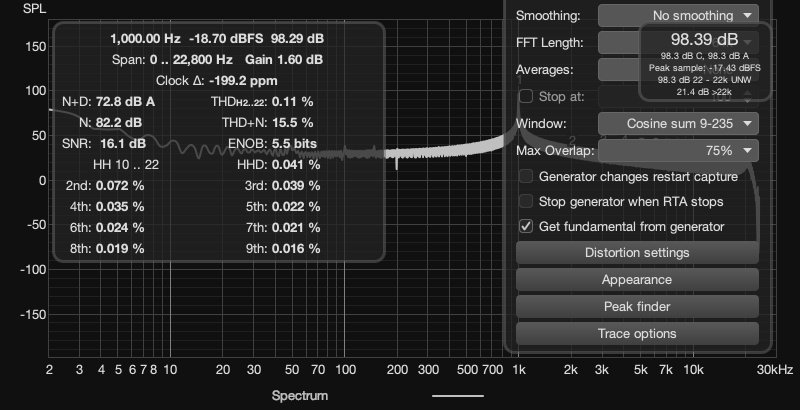Viewport: 800px width, 410px height.
Task: Click the Spectrum trace line sample in legend
Action: pyautogui.click(x=458, y=396)
